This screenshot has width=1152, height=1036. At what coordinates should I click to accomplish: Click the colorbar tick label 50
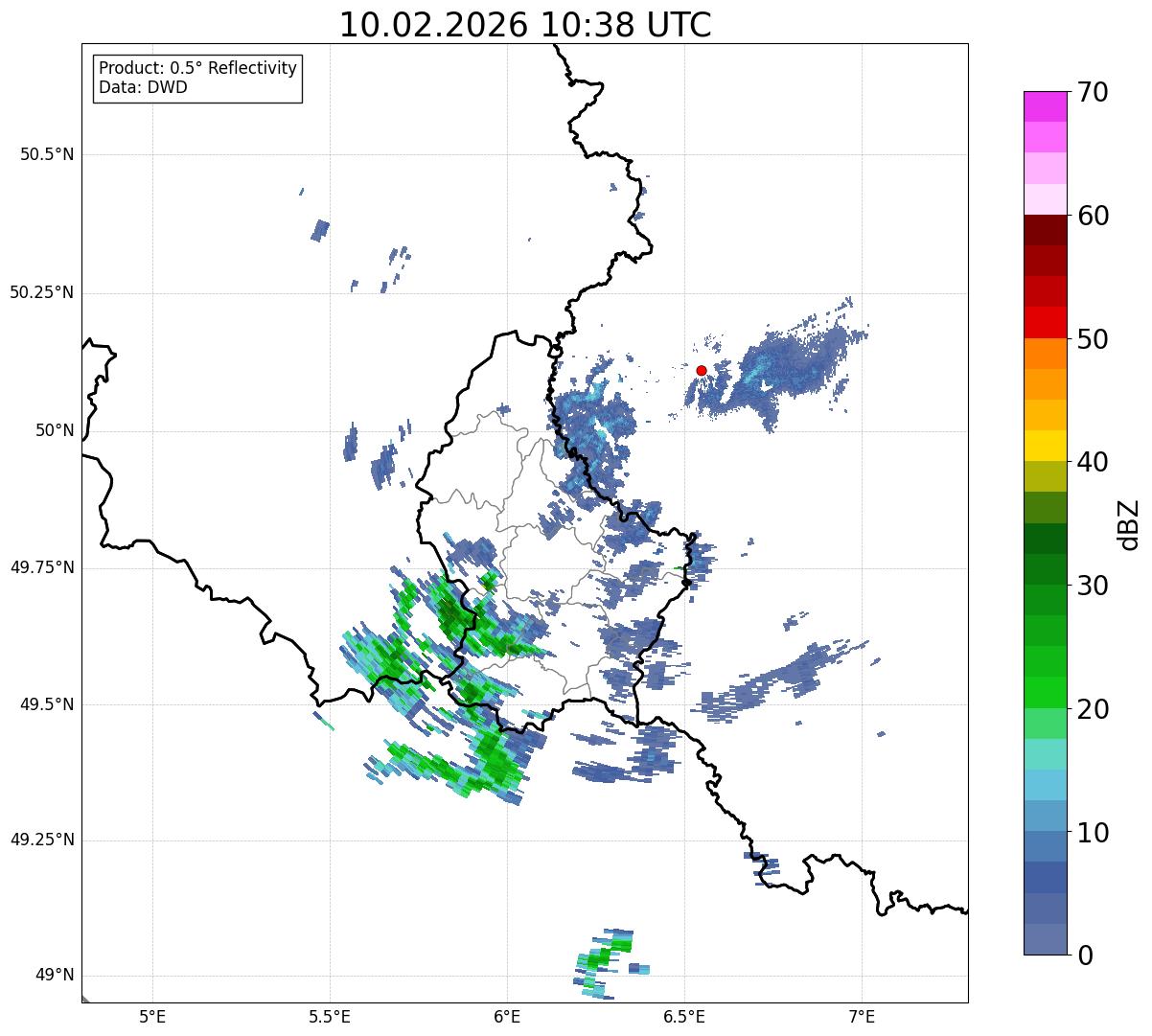(x=1093, y=339)
